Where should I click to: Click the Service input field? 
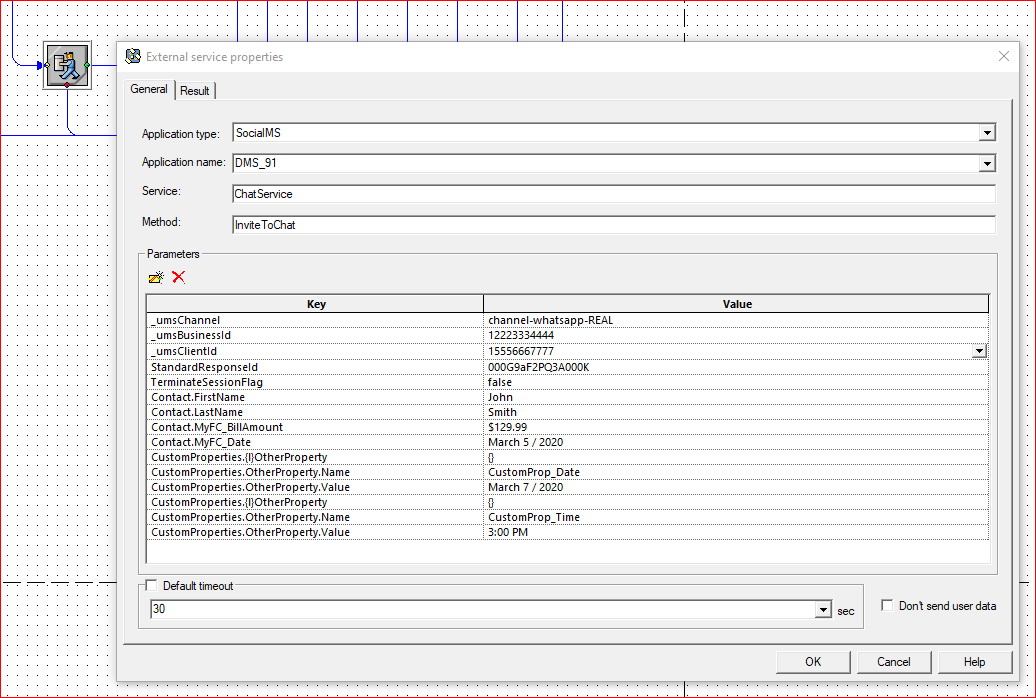[x=613, y=194]
